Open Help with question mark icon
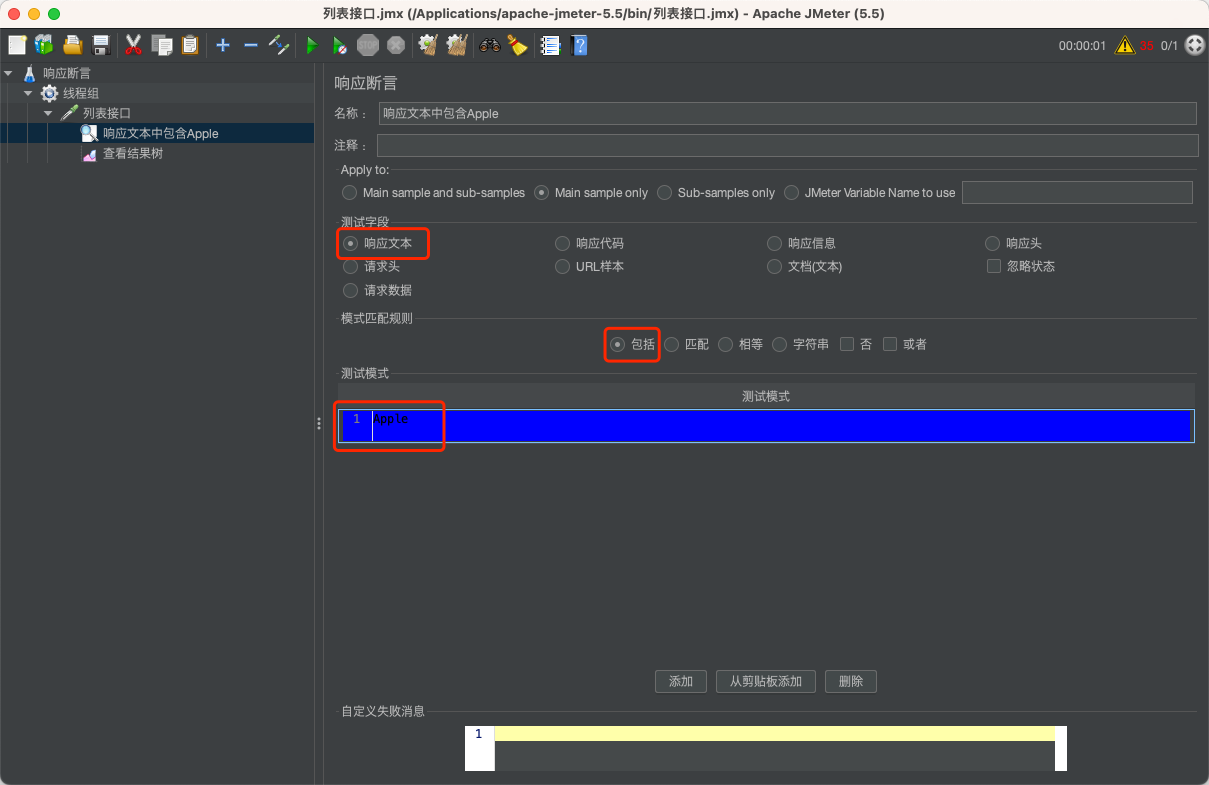 (x=578, y=45)
